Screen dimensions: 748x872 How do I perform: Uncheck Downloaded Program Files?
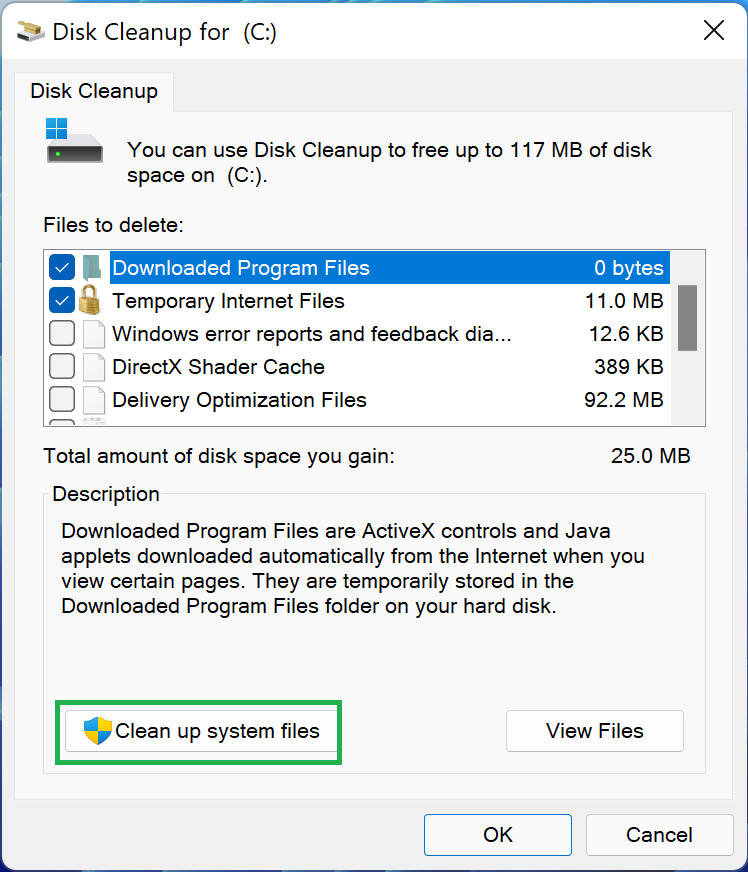(61, 267)
